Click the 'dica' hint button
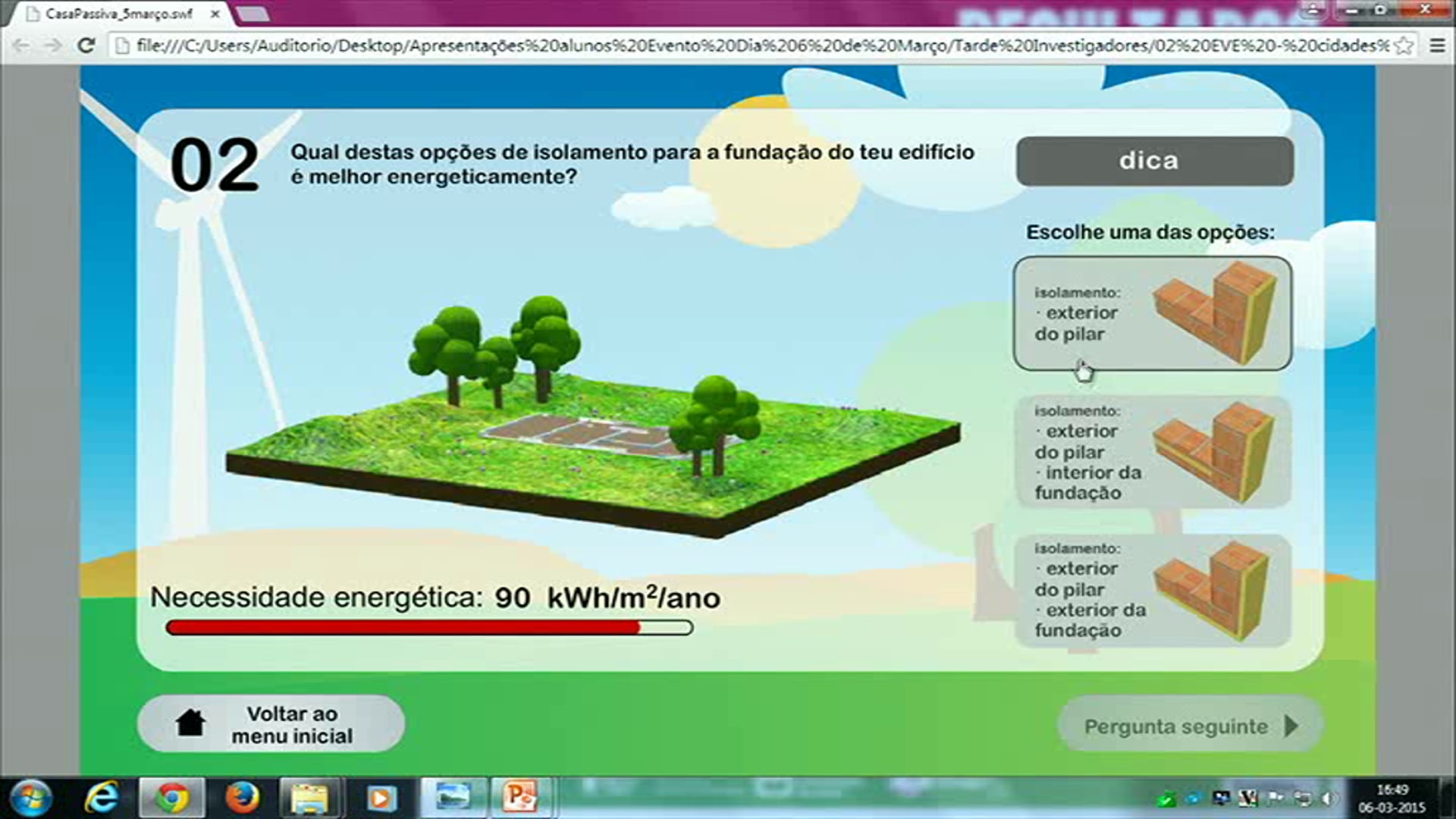The height and width of the screenshot is (819, 1456). coord(1155,161)
